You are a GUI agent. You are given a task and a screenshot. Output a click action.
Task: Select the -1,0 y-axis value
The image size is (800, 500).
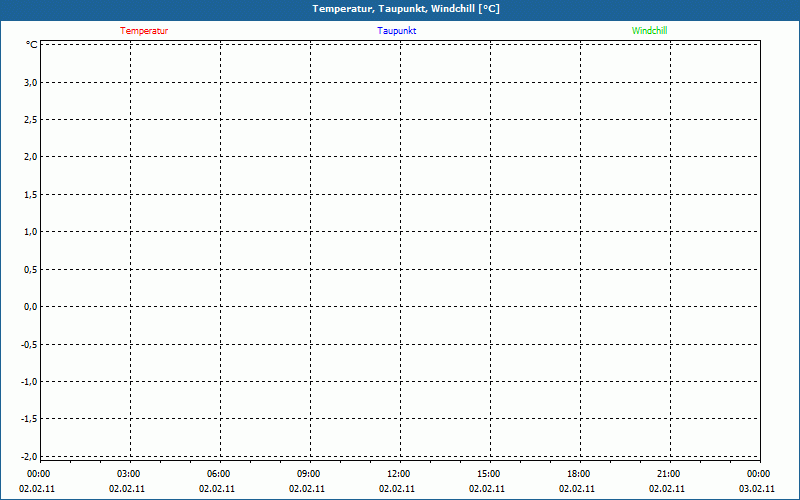[29, 382]
